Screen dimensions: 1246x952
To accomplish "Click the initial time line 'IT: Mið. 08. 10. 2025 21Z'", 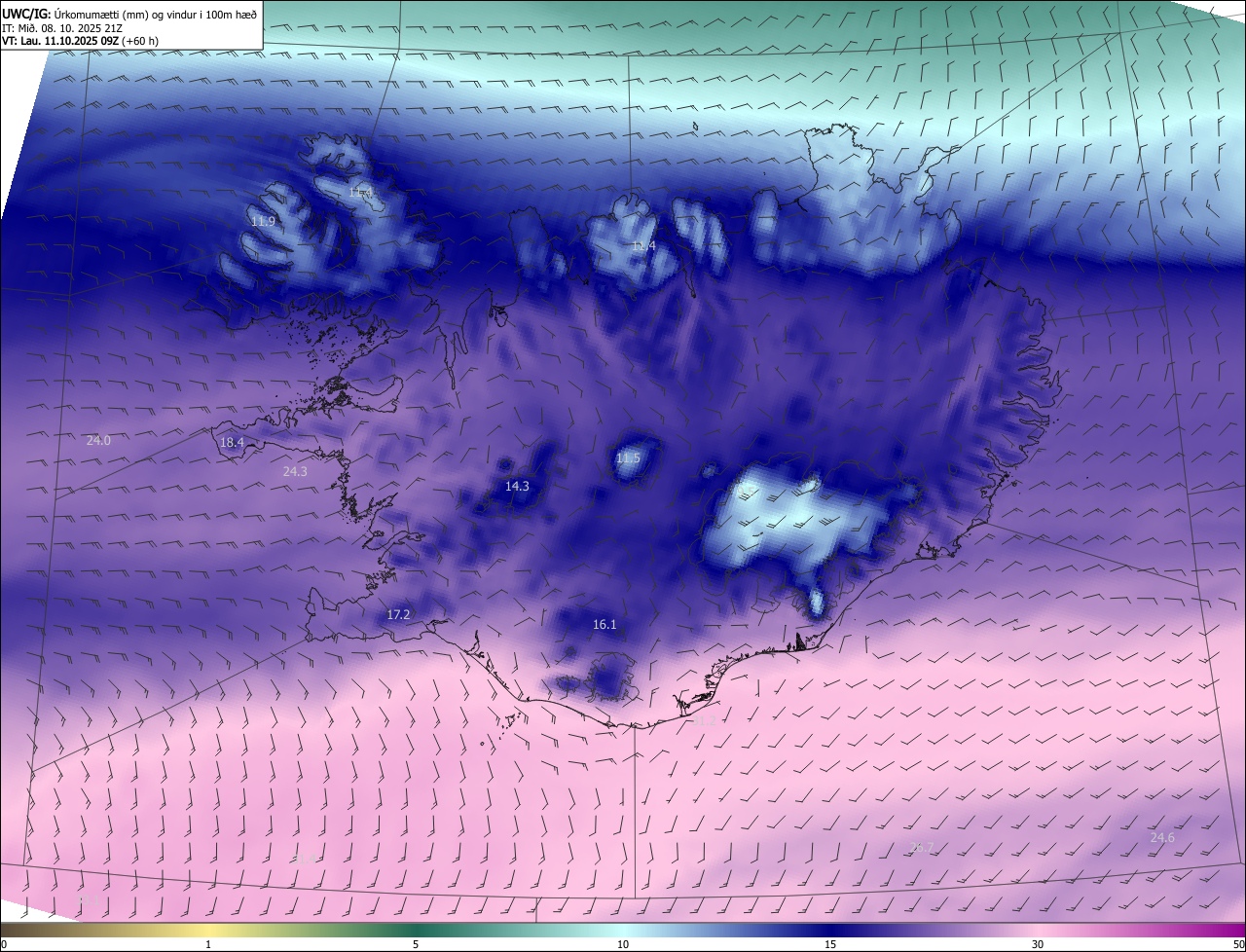I will click(x=61, y=27).
